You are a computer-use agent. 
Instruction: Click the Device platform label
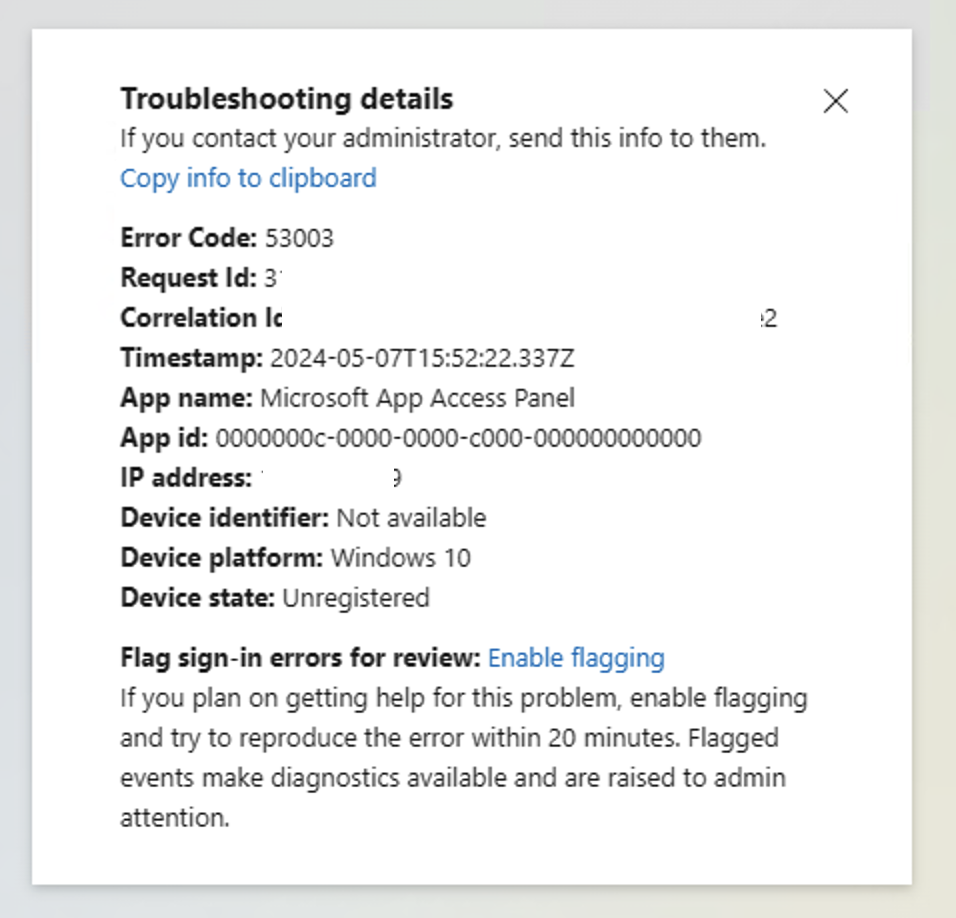pos(222,558)
